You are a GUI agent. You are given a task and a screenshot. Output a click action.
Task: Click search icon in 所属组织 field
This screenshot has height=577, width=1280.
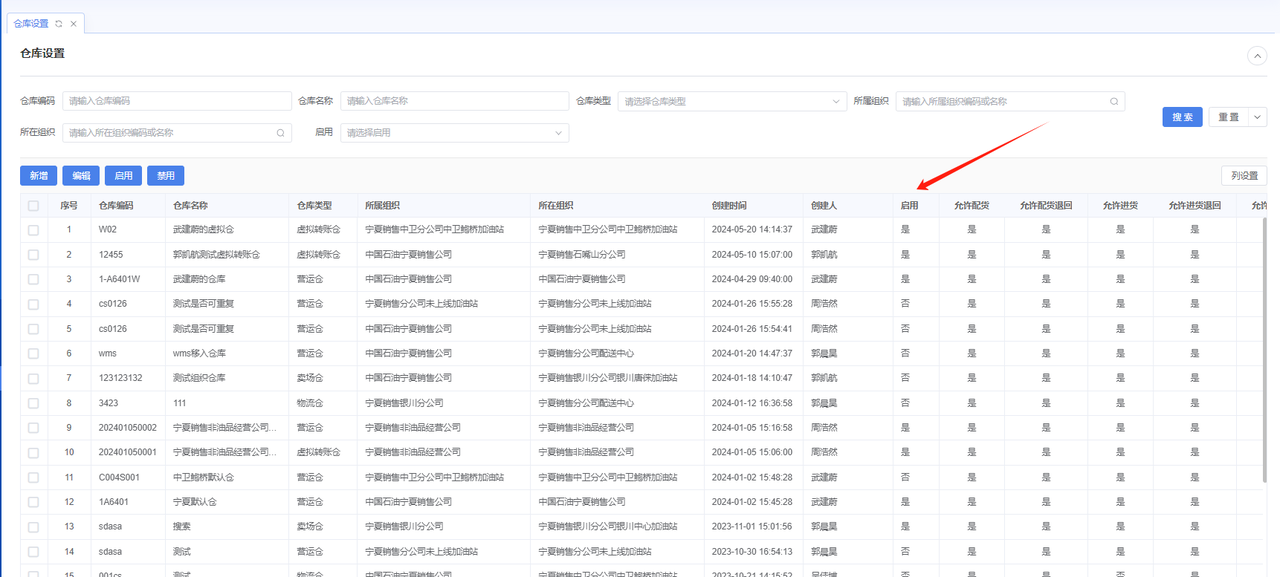tap(1113, 101)
